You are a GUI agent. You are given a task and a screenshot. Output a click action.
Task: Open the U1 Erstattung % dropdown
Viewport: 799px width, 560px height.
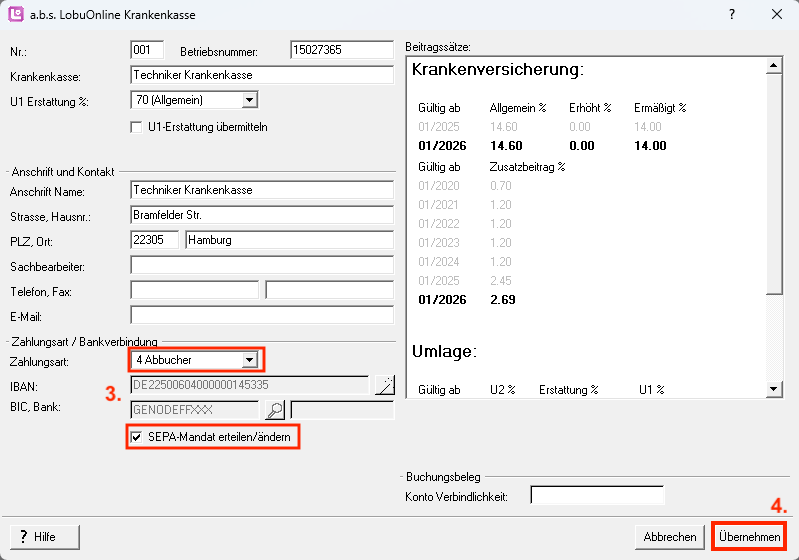point(250,100)
